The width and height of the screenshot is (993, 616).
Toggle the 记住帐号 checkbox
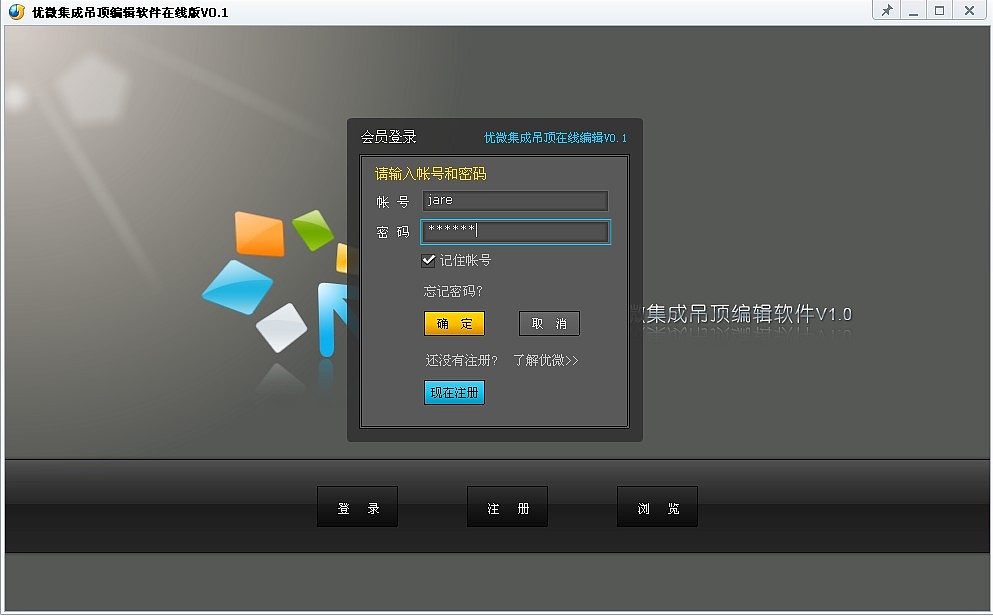(428, 260)
